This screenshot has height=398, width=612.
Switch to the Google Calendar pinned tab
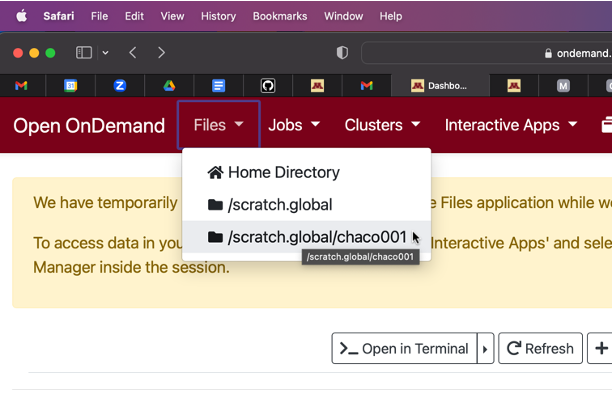tap(71, 85)
